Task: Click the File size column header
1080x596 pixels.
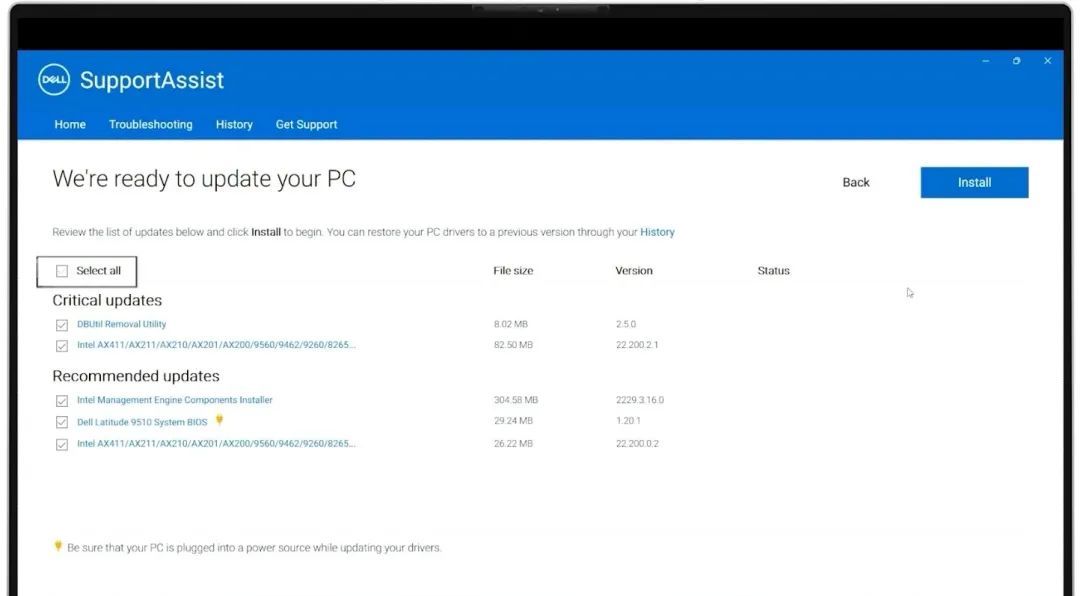Action: (x=513, y=271)
